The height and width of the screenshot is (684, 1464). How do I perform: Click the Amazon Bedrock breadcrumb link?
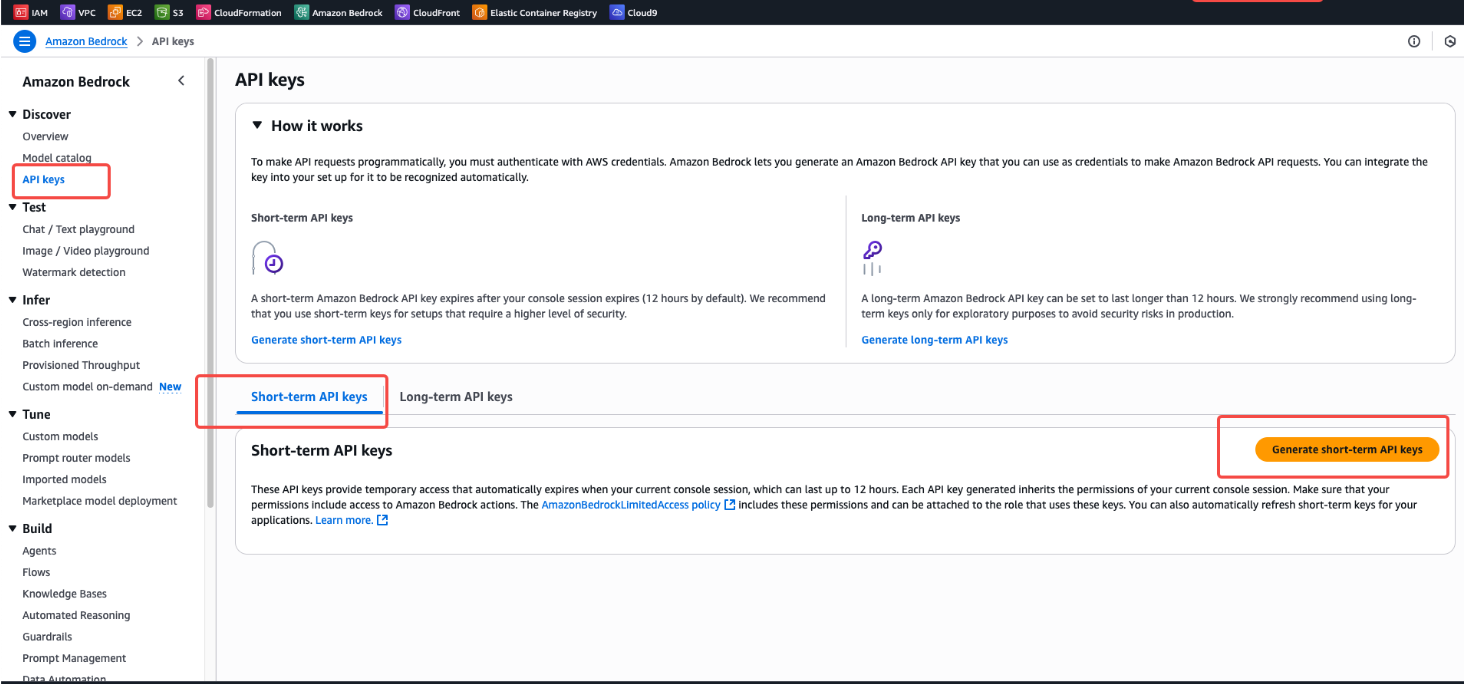click(x=86, y=42)
